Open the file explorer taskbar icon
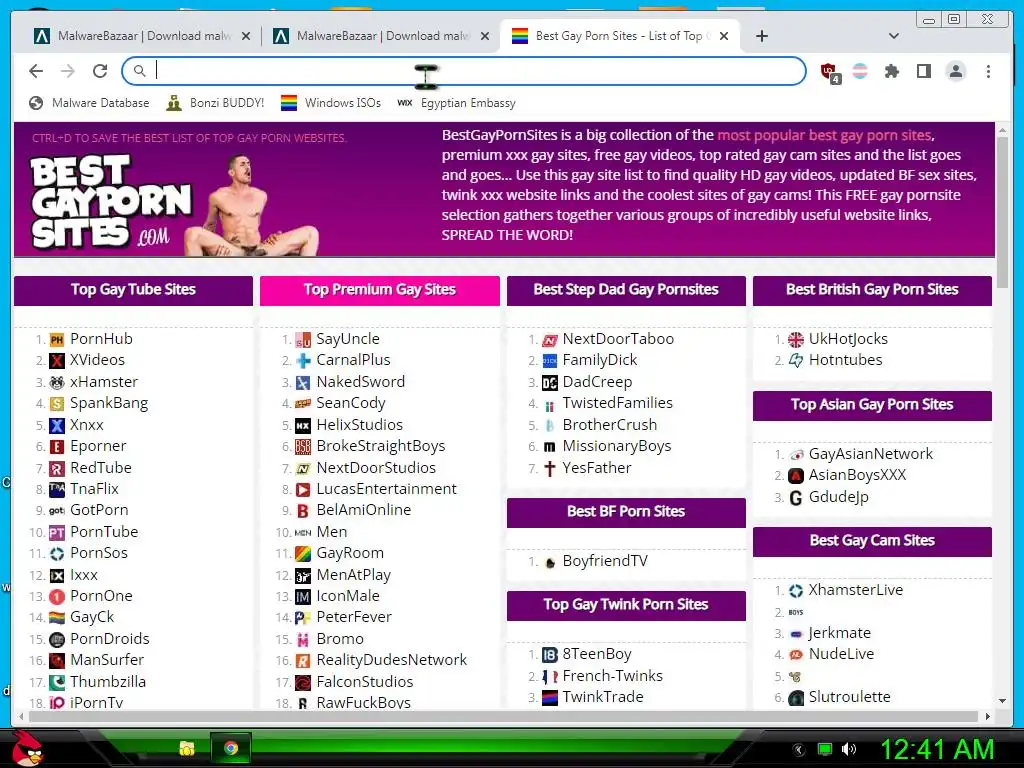The width and height of the screenshot is (1024, 768). pos(187,748)
